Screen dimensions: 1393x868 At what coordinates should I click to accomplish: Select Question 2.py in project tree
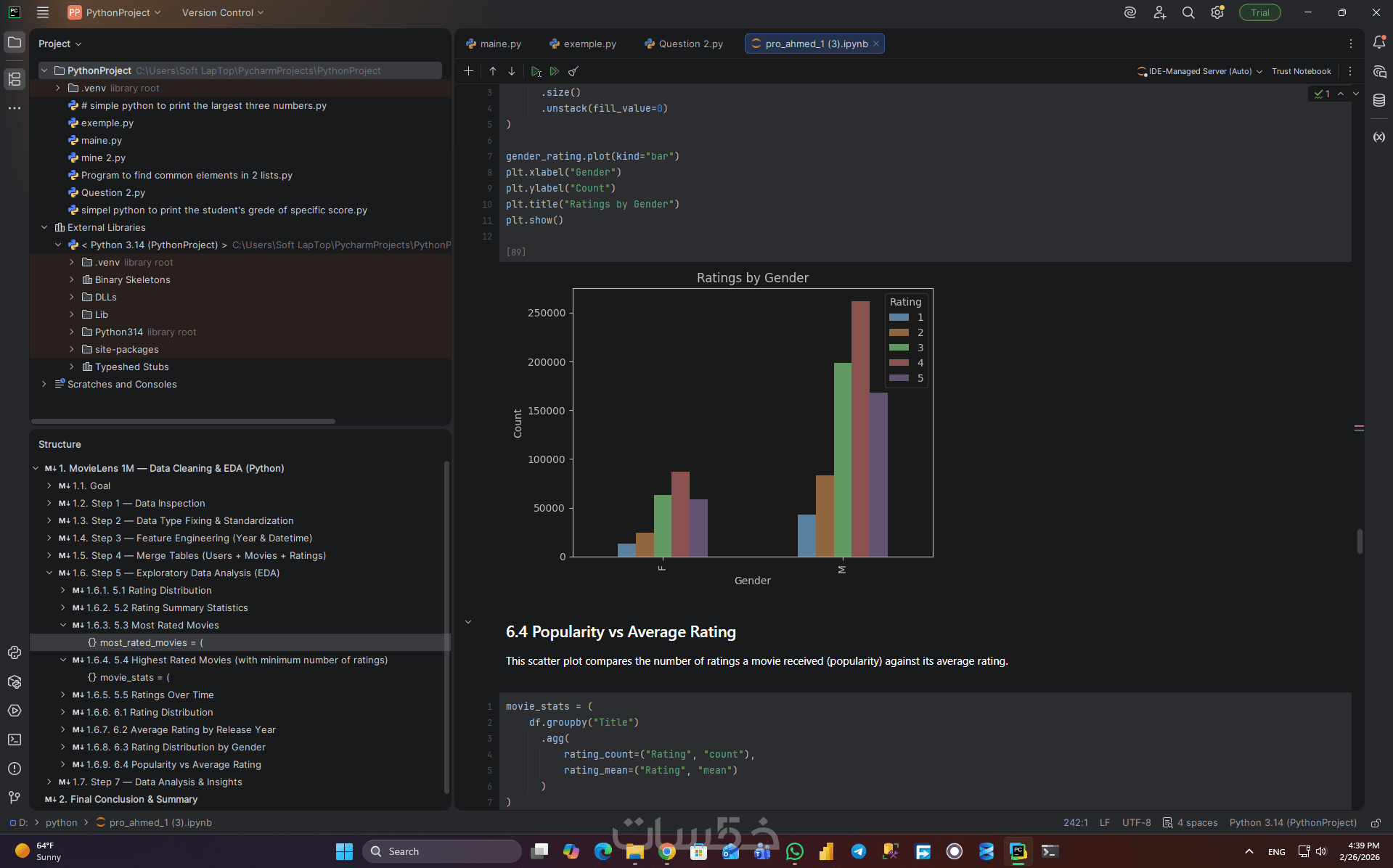point(113,192)
